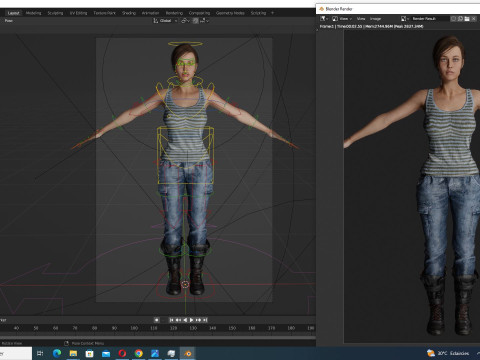Click the Blender icon on the taskbar

tap(188, 353)
